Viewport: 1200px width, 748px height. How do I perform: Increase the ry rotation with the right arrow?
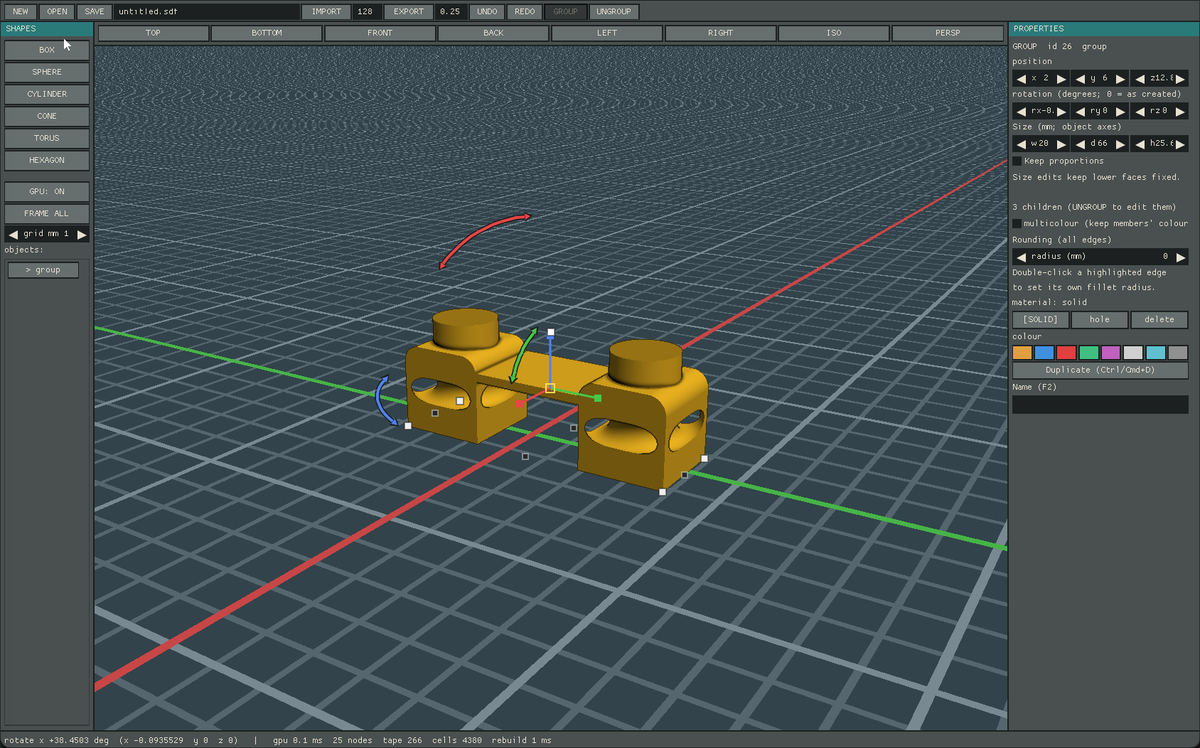(1121, 111)
